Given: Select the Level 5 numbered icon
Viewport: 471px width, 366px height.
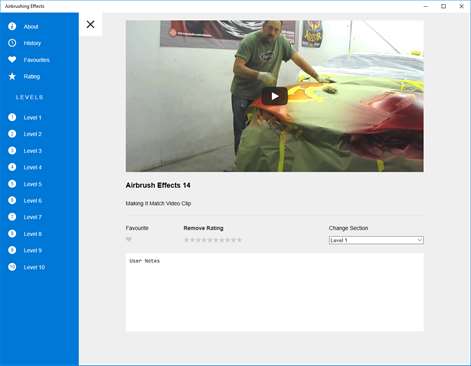Looking at the screenshot, I should pyautogui.click(x=12, y=184).
